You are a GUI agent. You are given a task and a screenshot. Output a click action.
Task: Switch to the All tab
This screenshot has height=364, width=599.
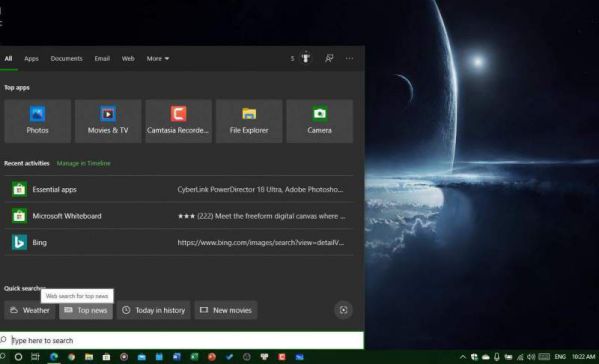(x=8, y=58)
